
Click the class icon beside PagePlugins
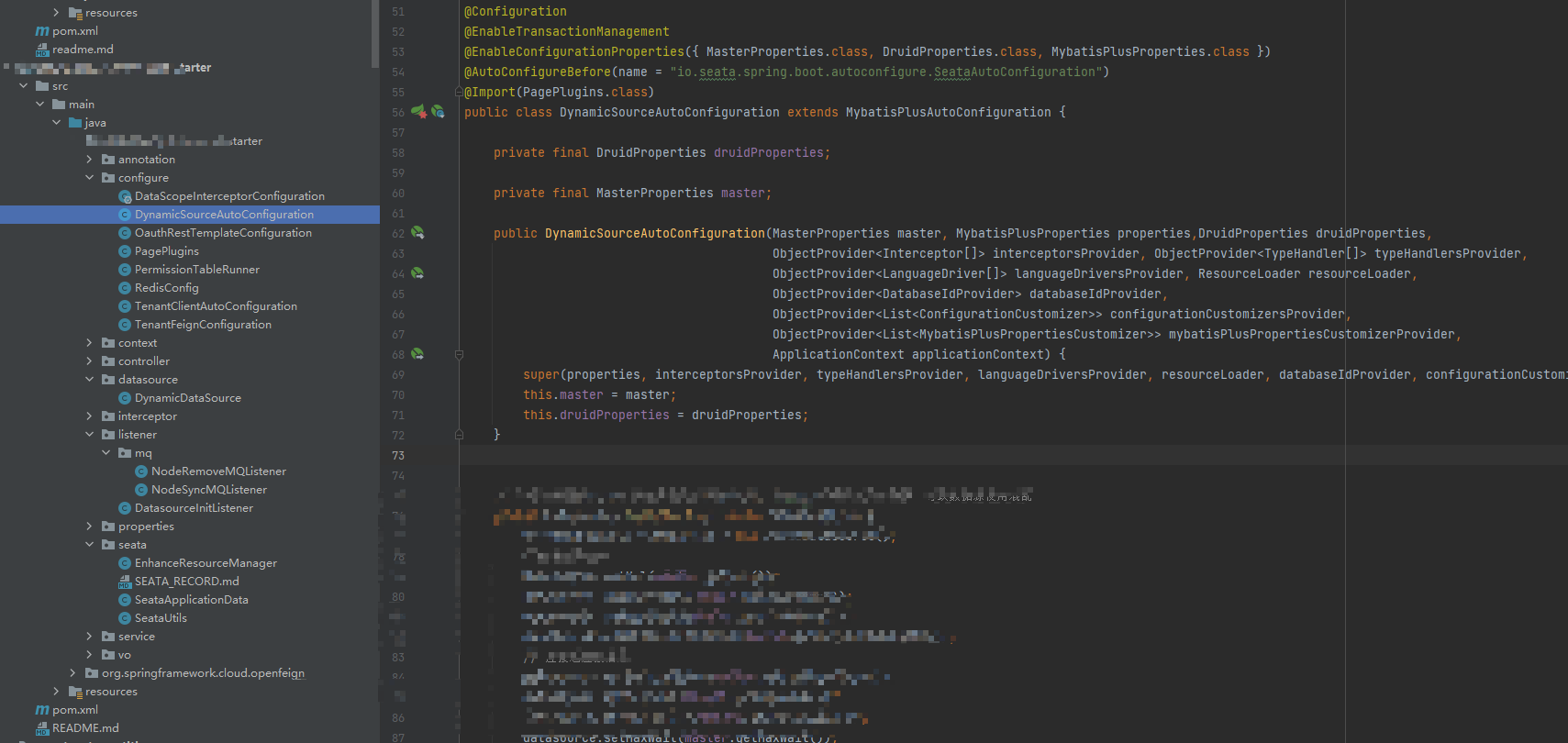(x=125, y=251)
